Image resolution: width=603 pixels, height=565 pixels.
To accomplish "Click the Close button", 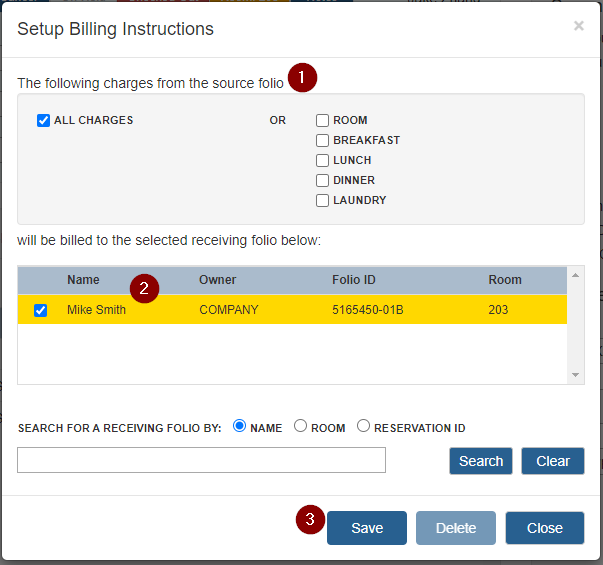I will [x=545, y=528].
